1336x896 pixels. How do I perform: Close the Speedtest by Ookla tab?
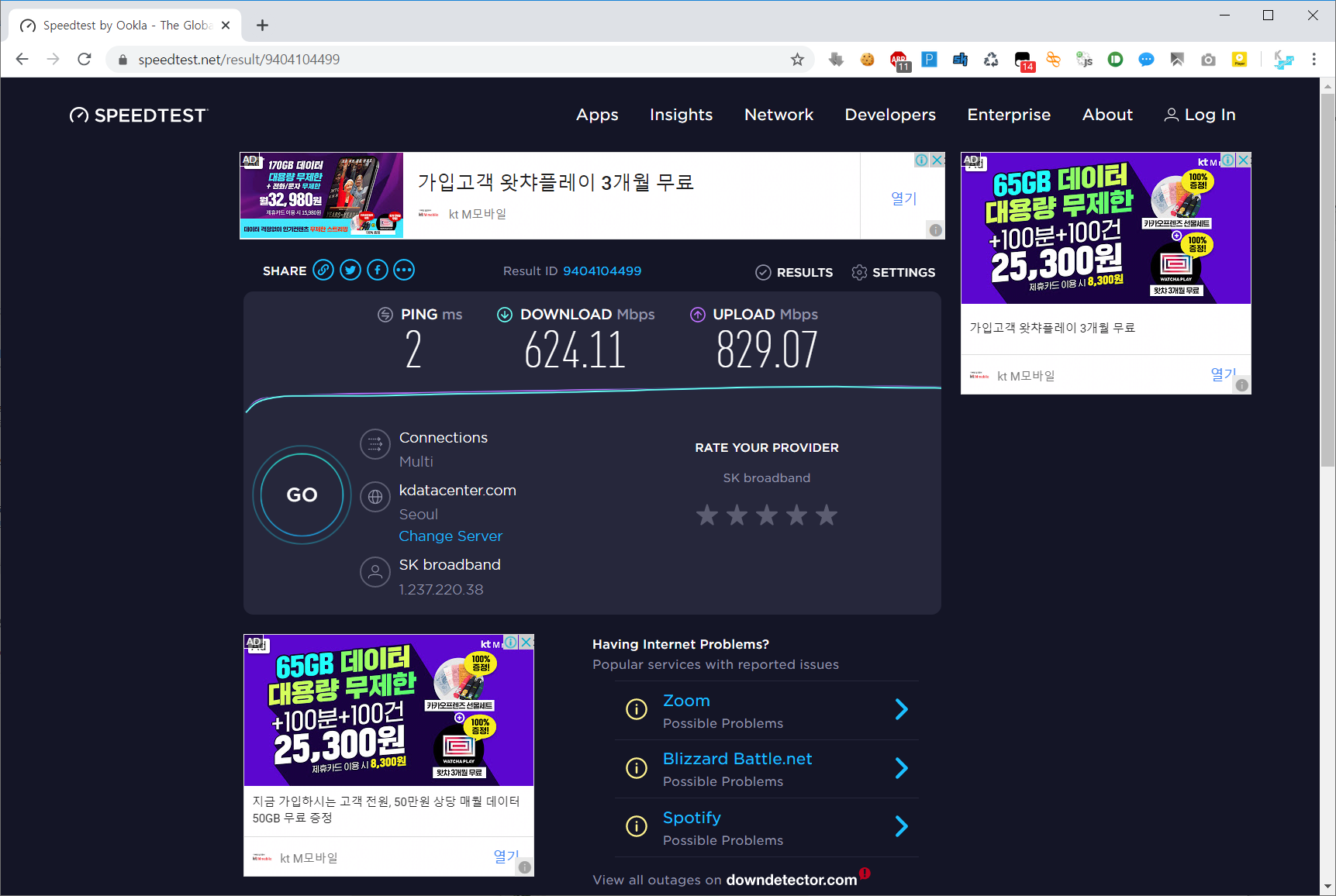[x=226, y=26]
